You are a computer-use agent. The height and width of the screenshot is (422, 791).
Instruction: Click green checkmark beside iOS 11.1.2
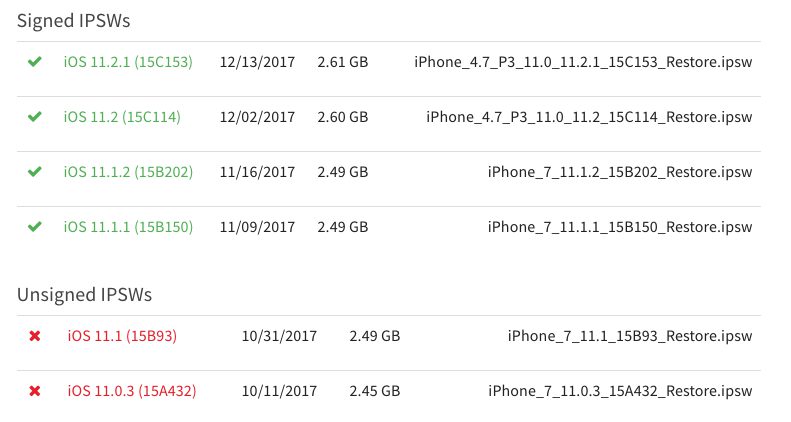[x=35, y=172]
